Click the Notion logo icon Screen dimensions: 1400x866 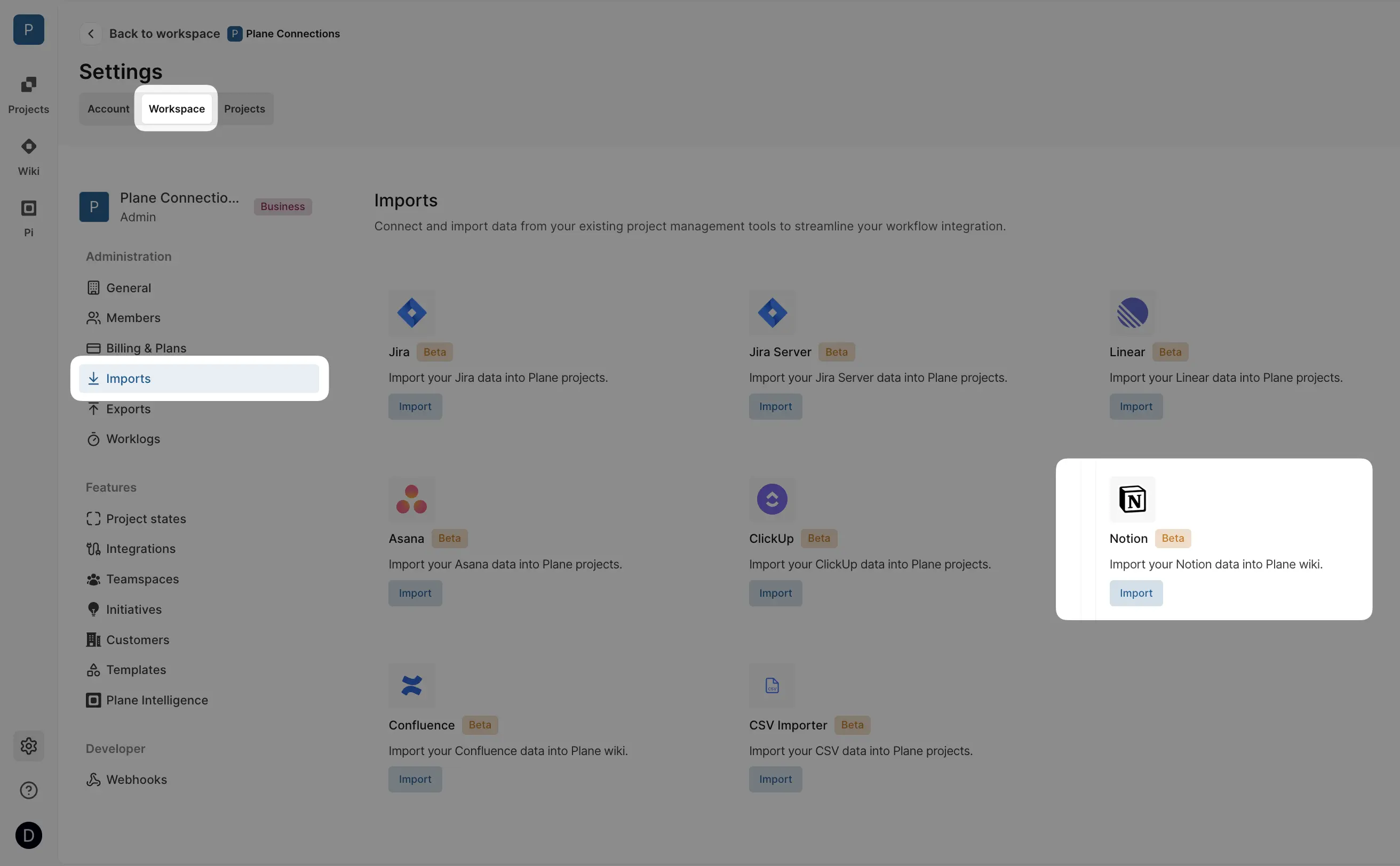[x=1132, y=500]
